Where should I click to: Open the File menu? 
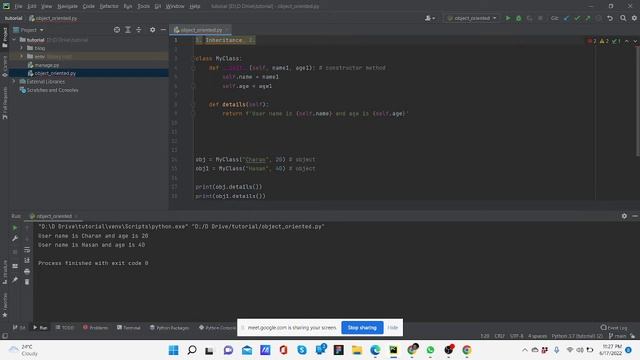(x=18, y=6)
